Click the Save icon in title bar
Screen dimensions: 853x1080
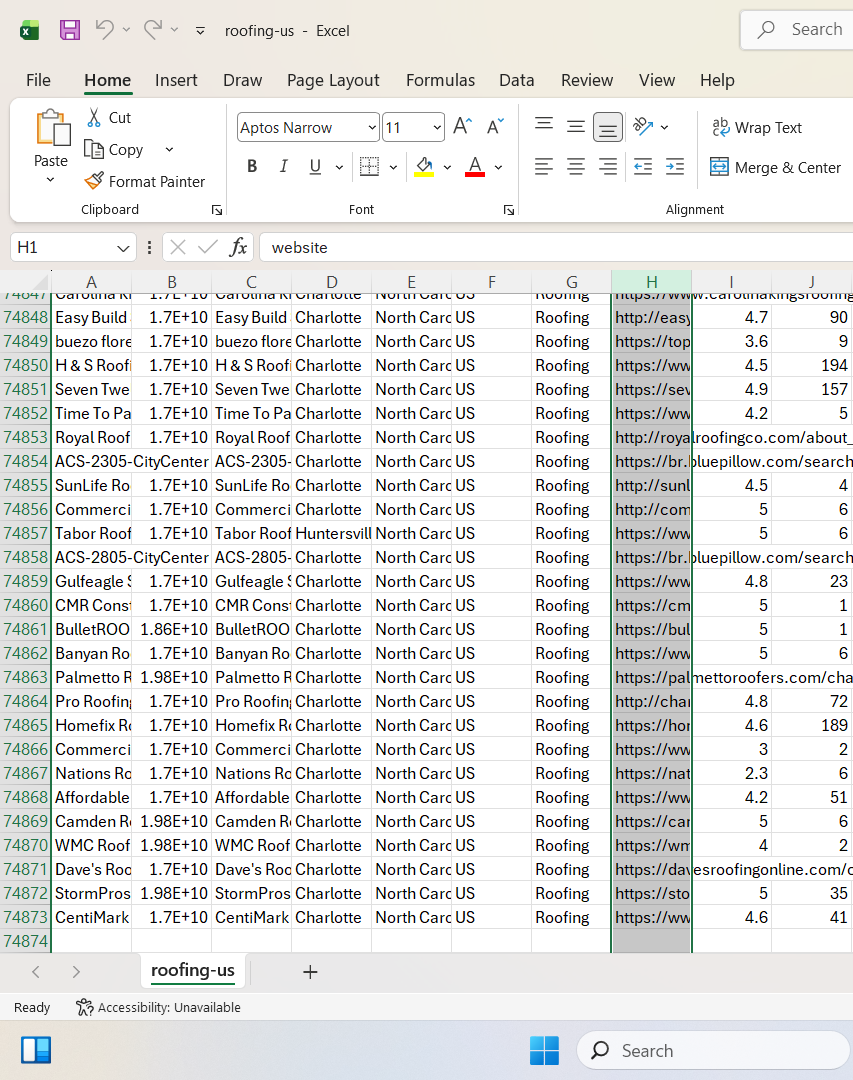[x=70, y=30]
